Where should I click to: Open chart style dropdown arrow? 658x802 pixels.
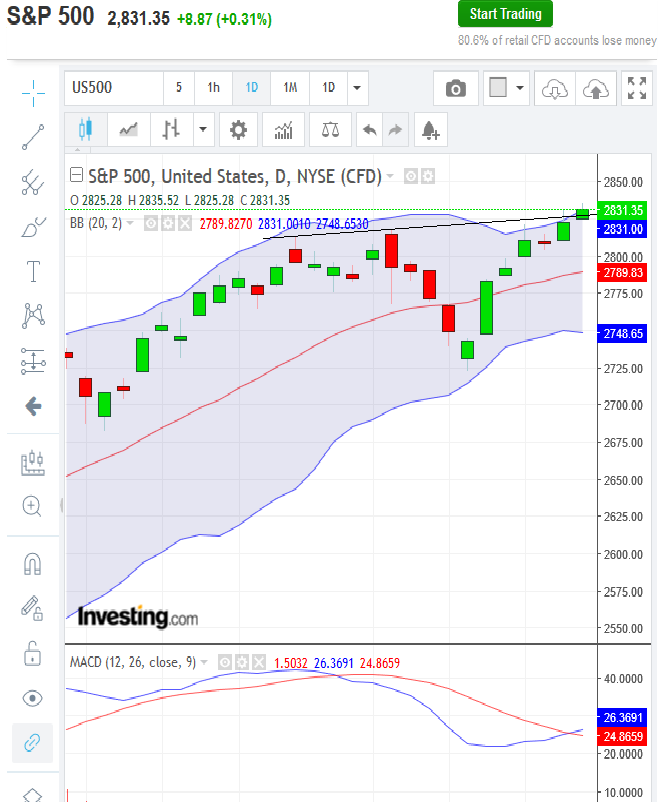[x=203, y=129]
